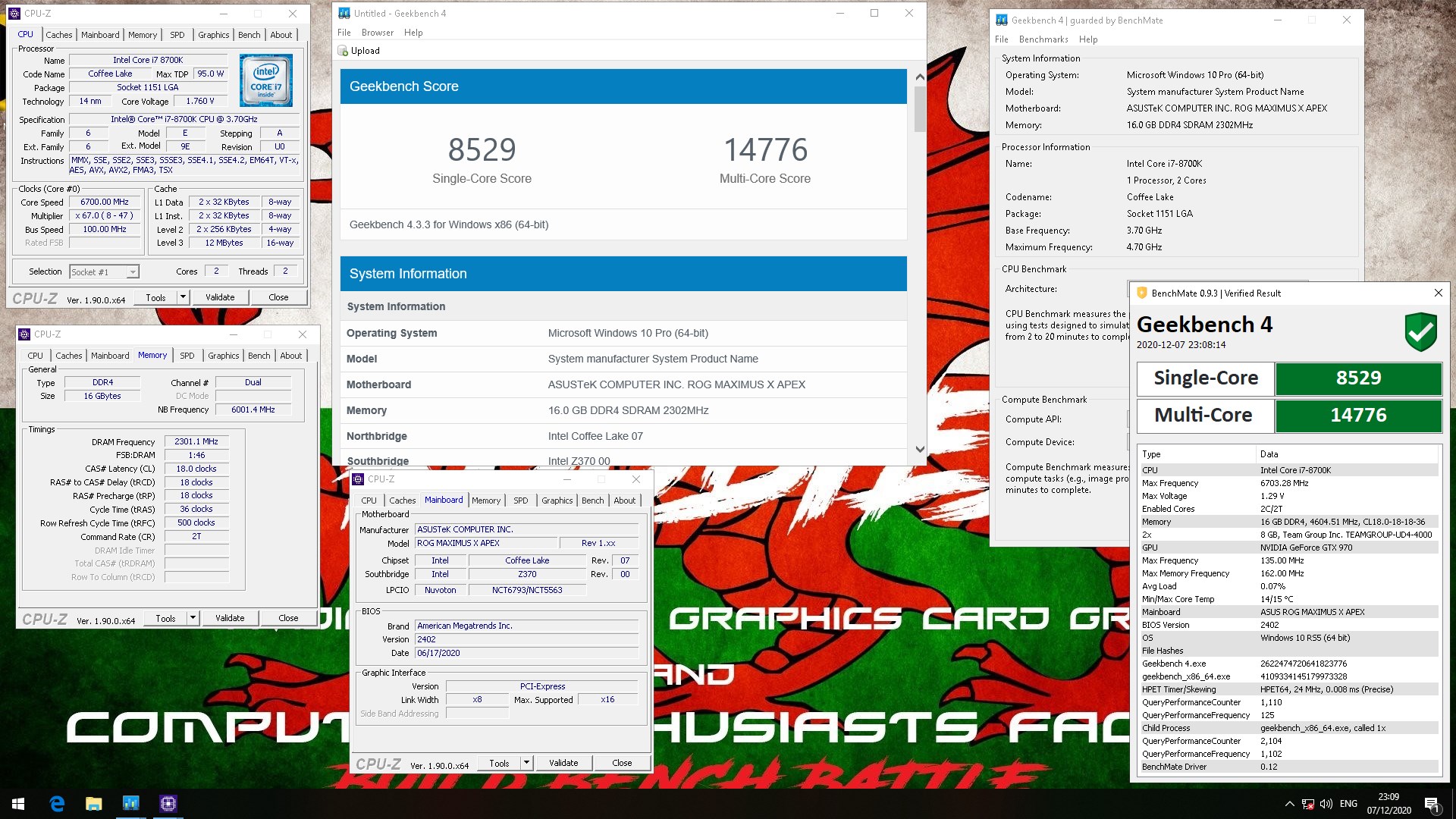Click the Intel Core i7 logo in CPU-Z
1456x819 pixels.
click(x=266, y=80)
